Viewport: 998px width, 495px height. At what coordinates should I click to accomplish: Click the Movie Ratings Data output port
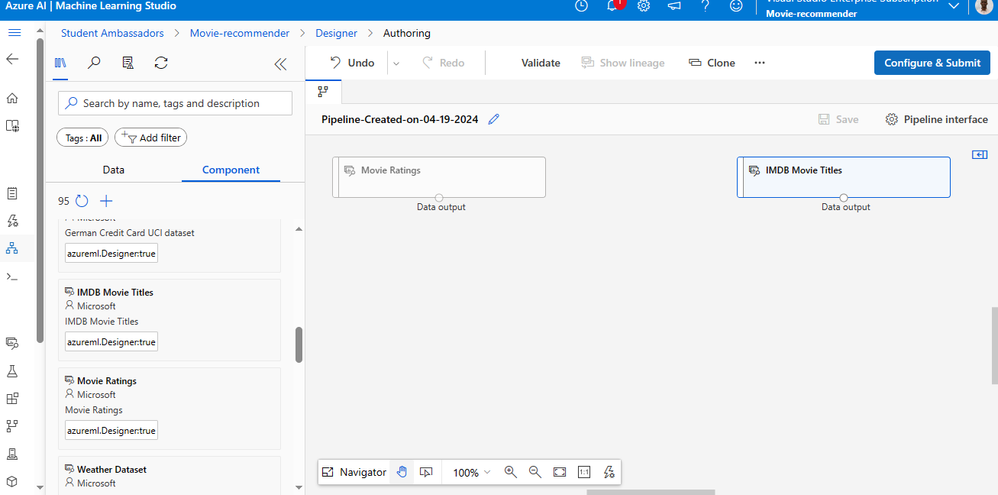click(x=439, y=198)
